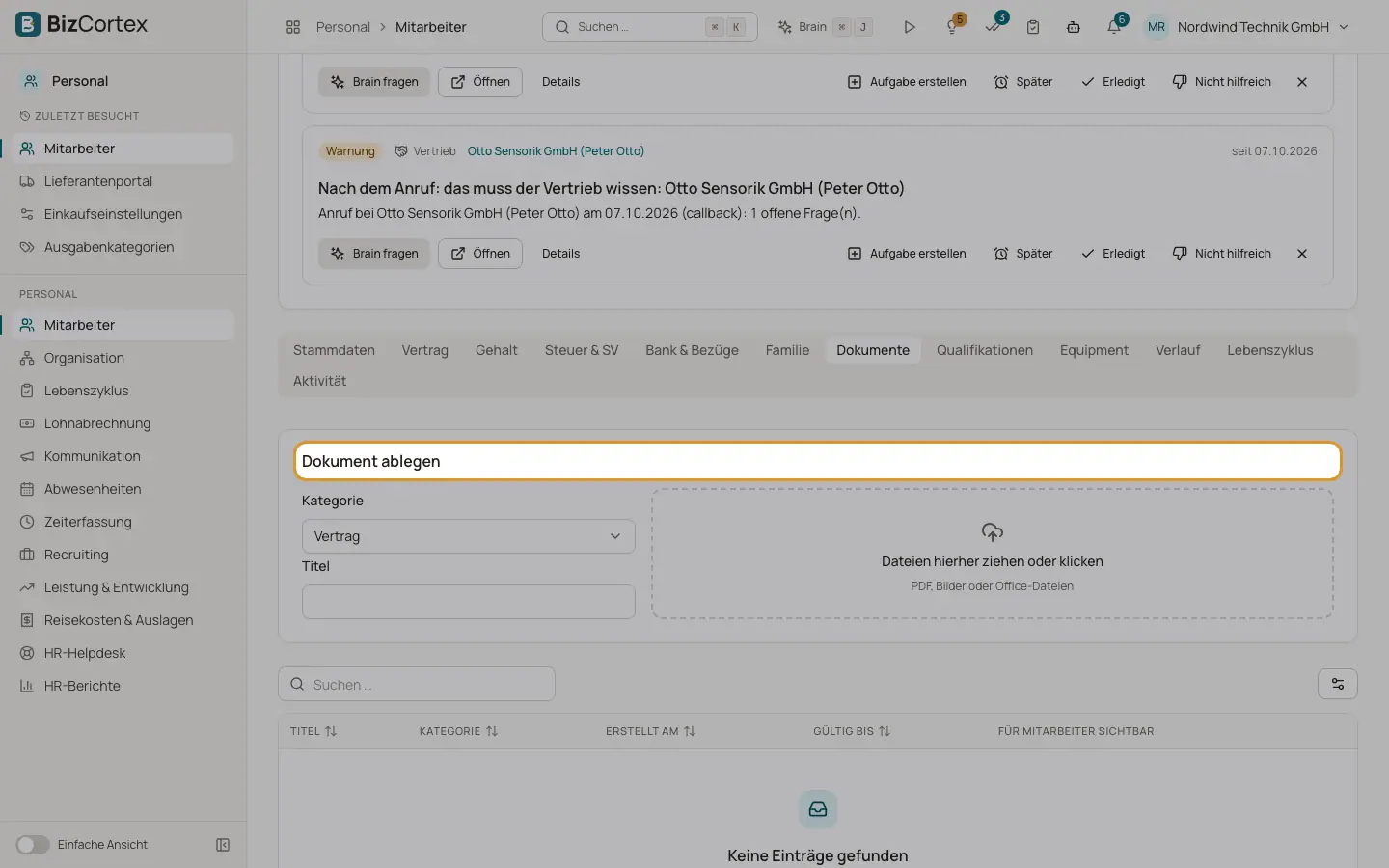Screen dimensions: 1389x868
Task: Sort the documents table by Erstellt am
Action: tap(650, 731)
